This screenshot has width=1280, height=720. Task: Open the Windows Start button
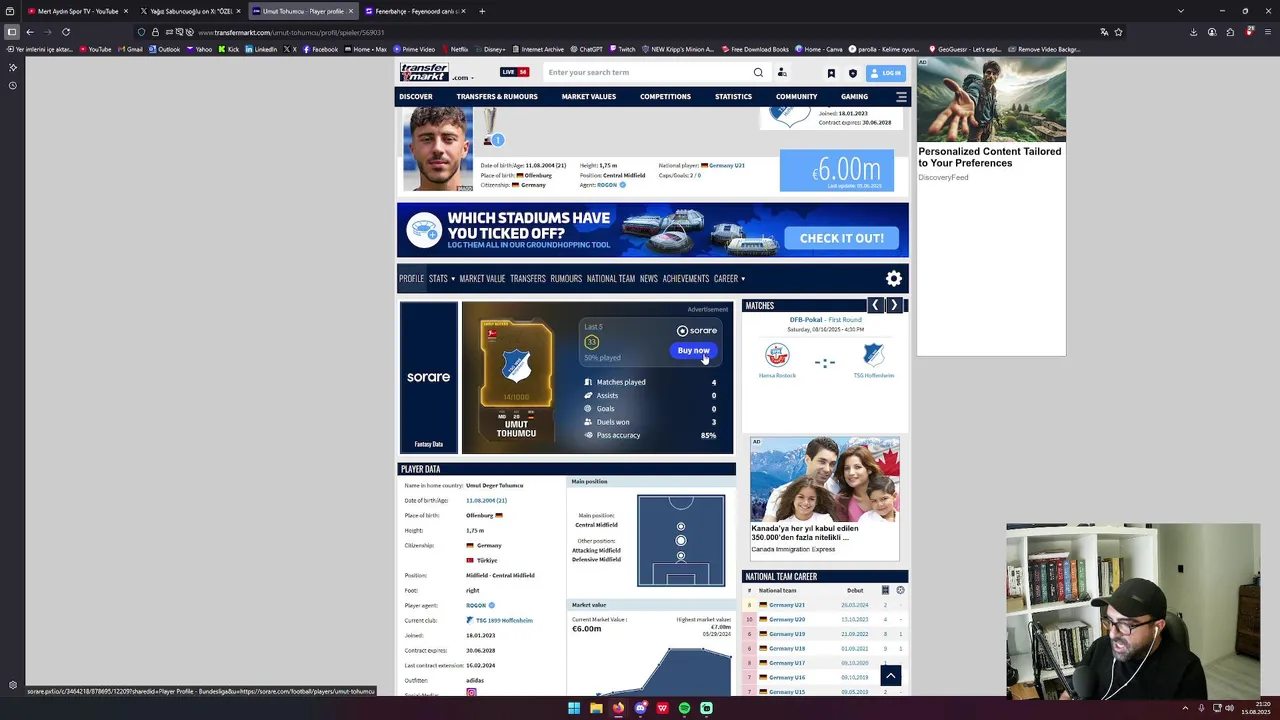[574, 708]
